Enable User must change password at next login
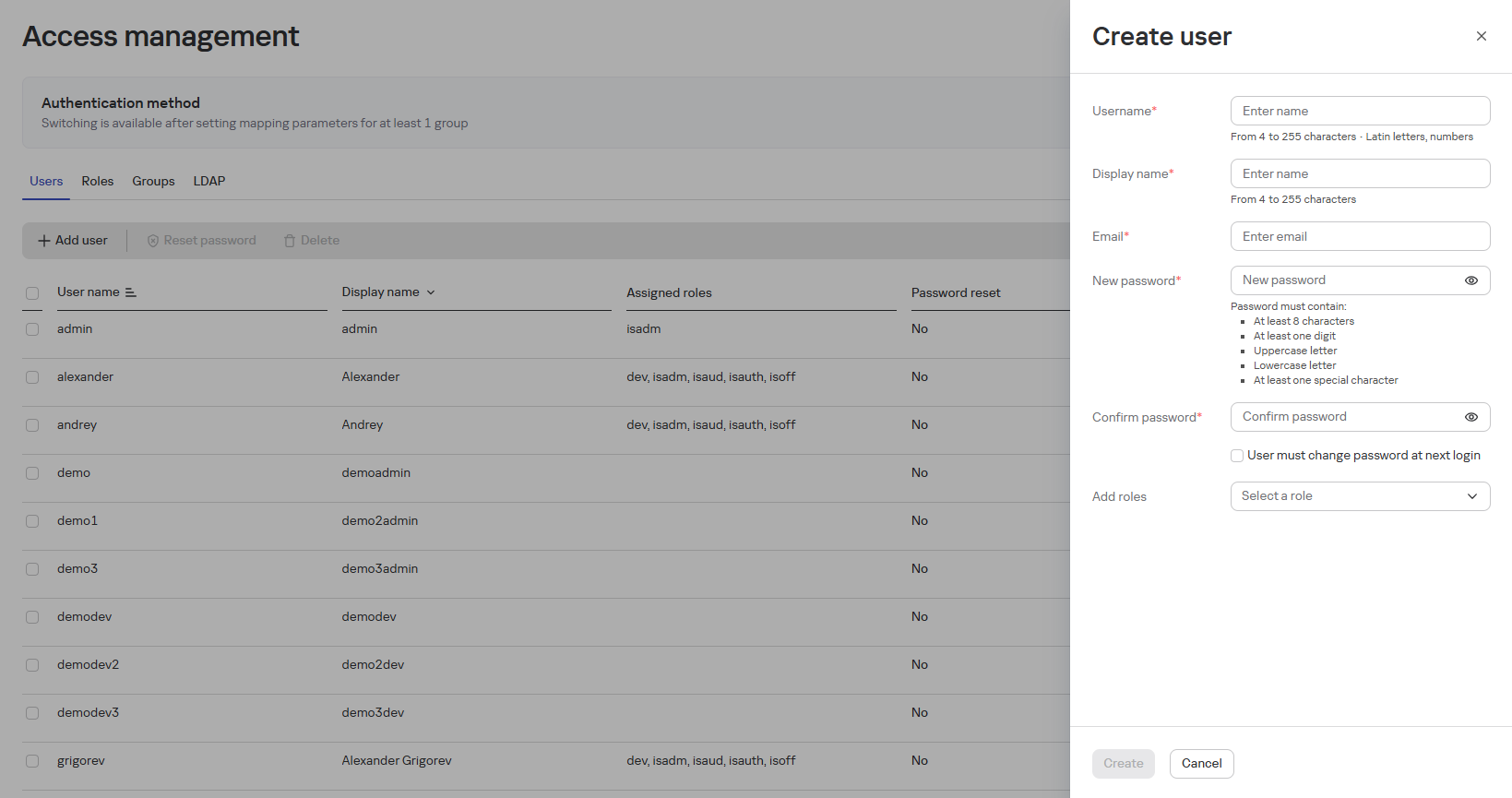 pyautogui.click(x=1237, y=456)
